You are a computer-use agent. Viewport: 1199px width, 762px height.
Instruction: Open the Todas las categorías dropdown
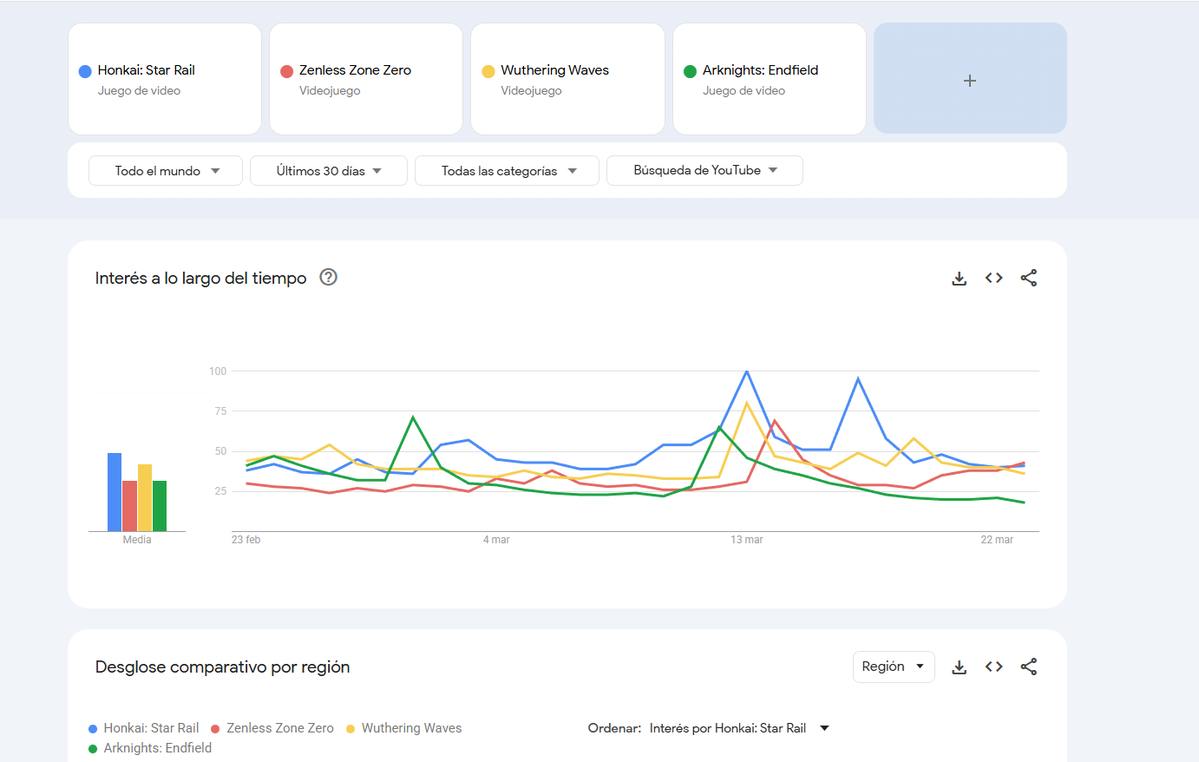click(507, 170)
